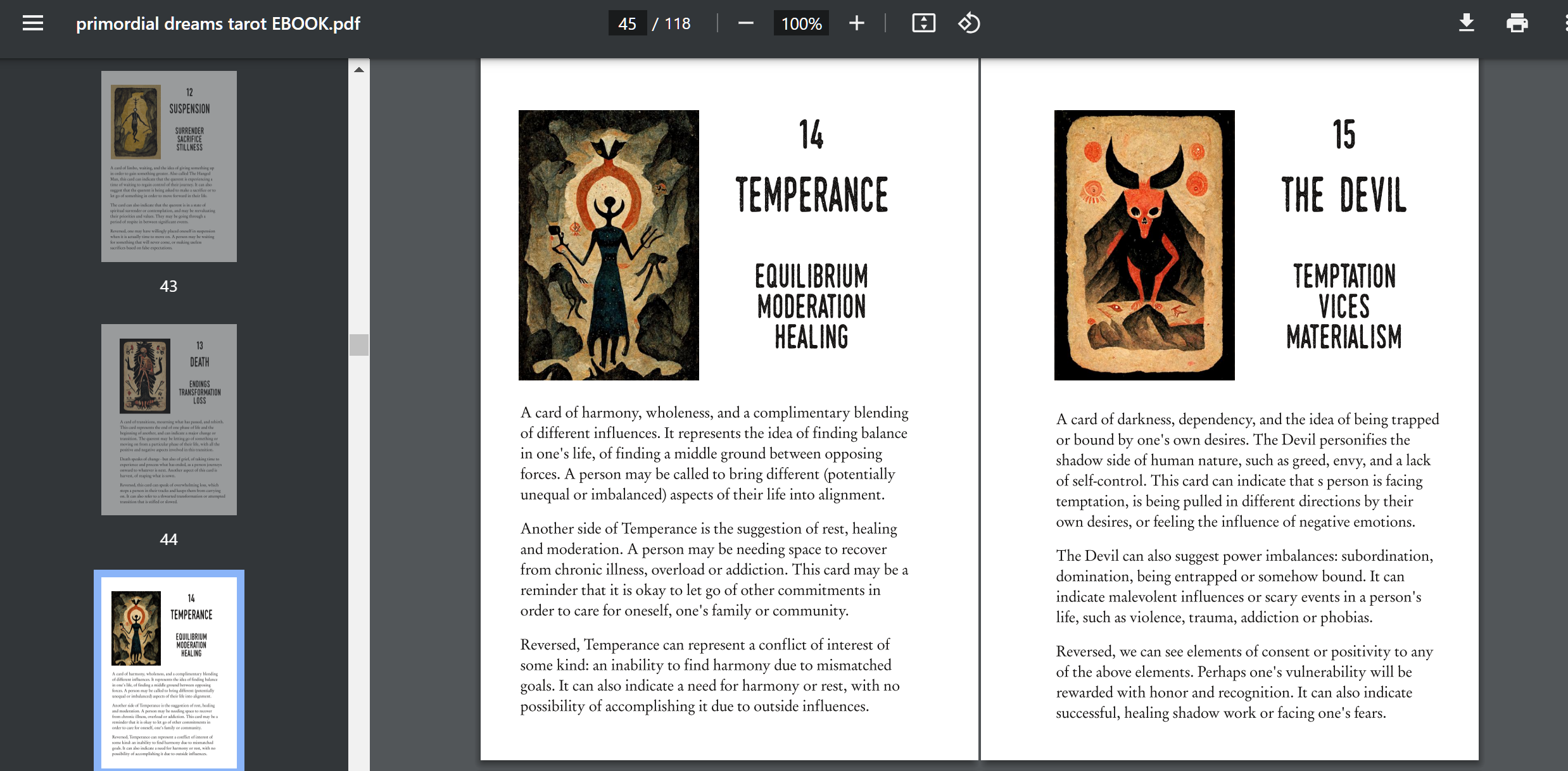Open the page 44 Death thumbnail
This screenshot has width=1568, height=771.
tap(169, 420)
